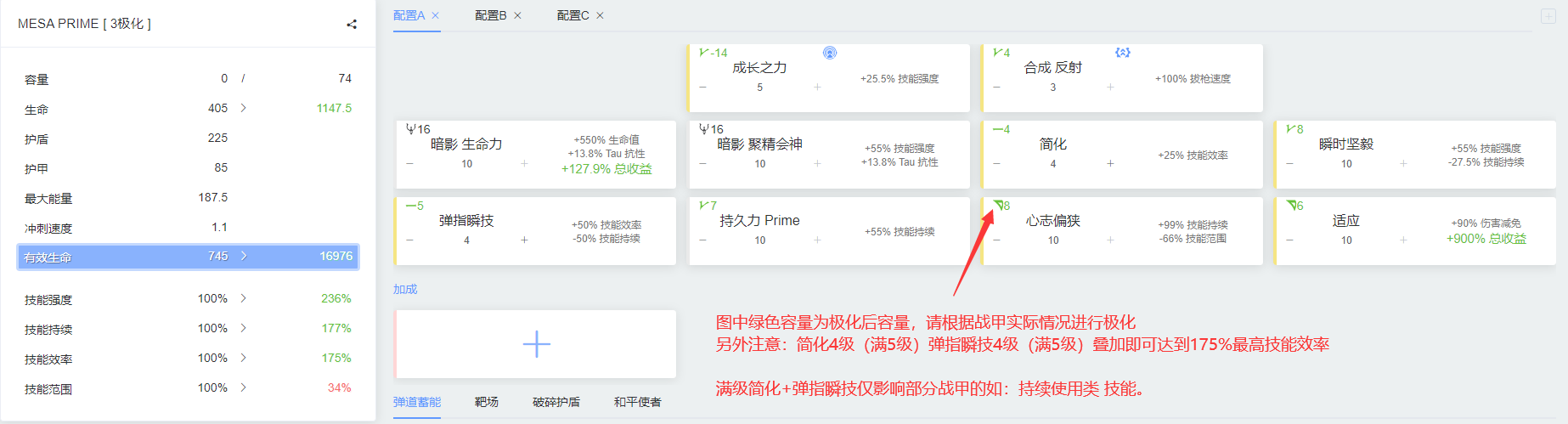This screenshot has width=1568, height=424.
Task: Click the polarity icon on 瞬时坚毅
Action: 1290,129
